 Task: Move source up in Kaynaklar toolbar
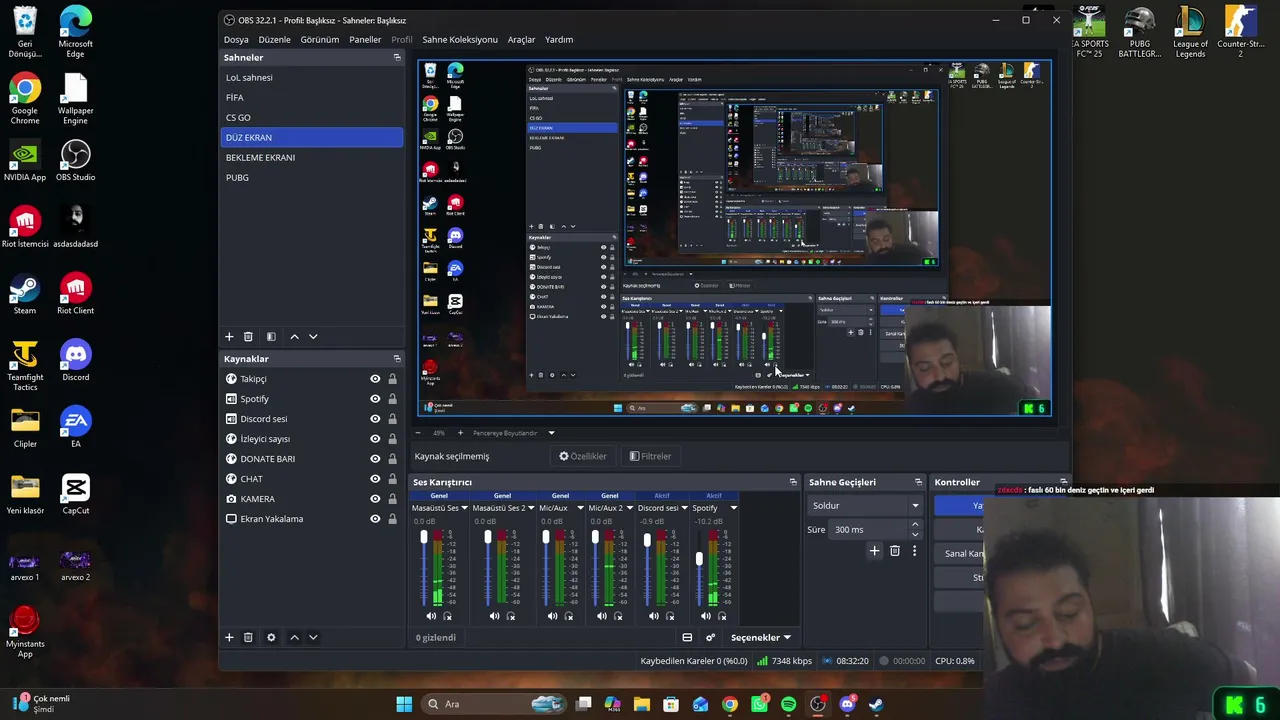point(294,637)
